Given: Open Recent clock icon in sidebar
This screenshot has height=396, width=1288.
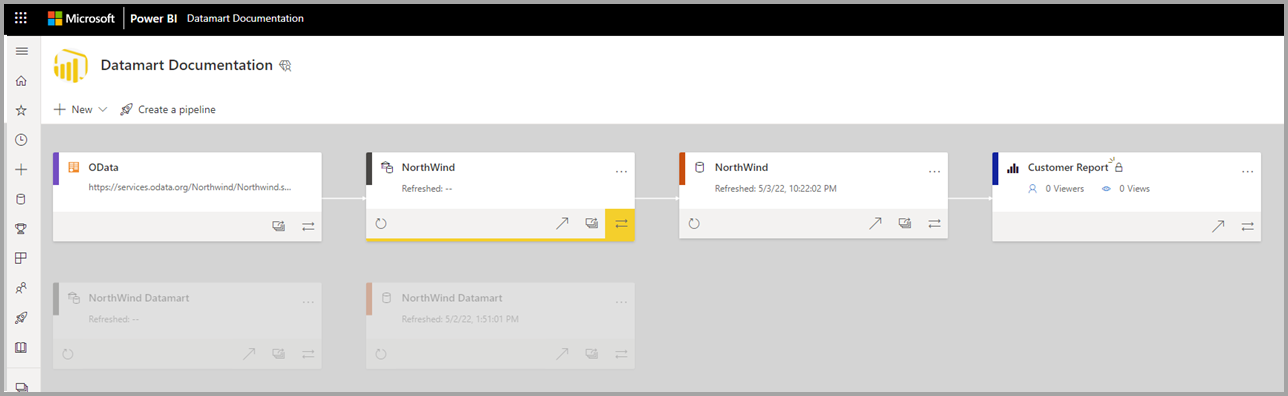Looking at the screenshot, I should pos(21,140).
